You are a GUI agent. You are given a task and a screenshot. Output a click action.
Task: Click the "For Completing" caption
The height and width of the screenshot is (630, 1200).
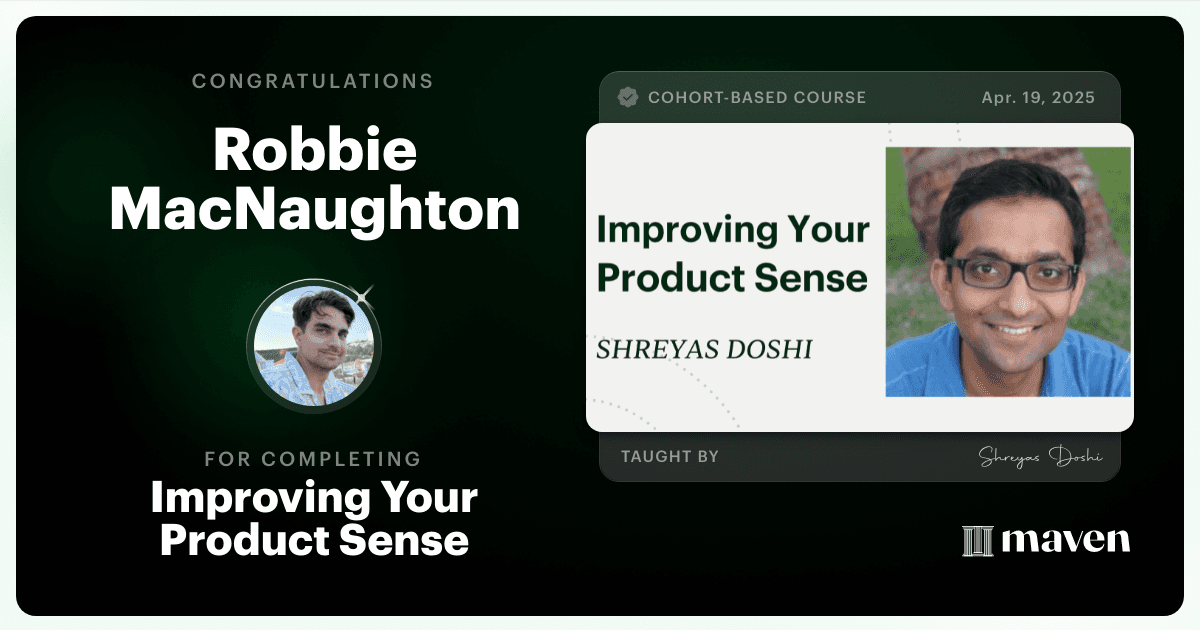(x=313, y=459)
